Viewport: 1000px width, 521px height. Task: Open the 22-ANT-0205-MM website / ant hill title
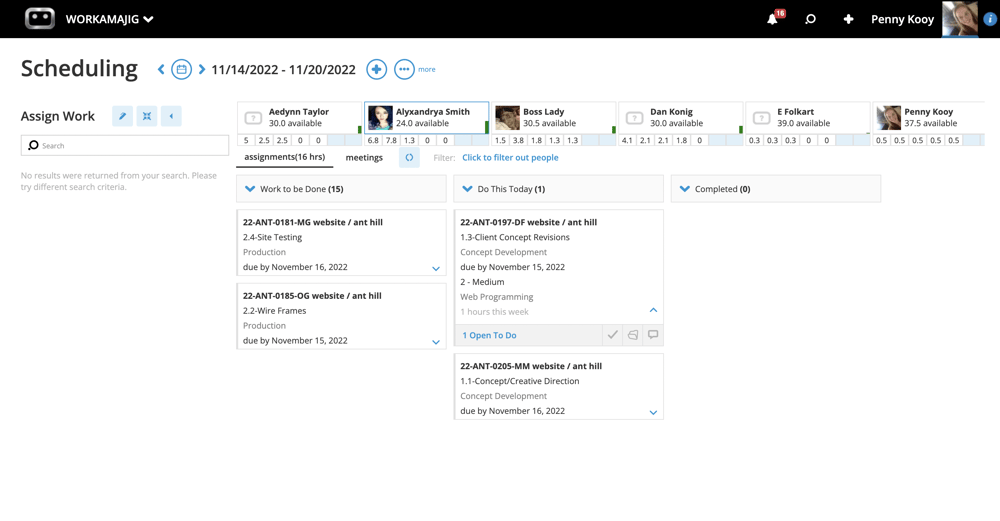(531, 366)
